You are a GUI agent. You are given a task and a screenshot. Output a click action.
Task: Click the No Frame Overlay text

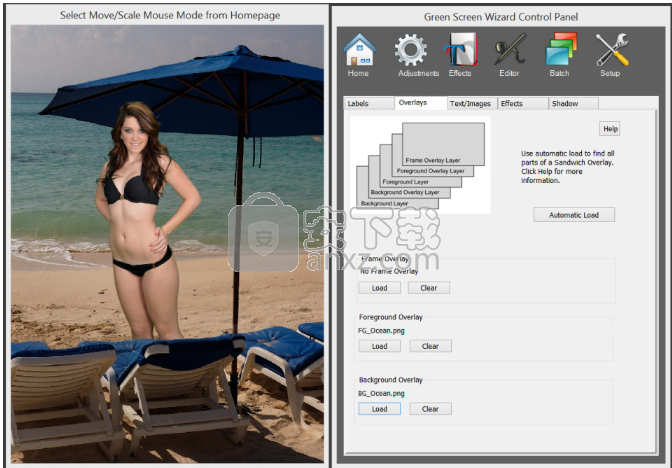(x=389, y=271)
